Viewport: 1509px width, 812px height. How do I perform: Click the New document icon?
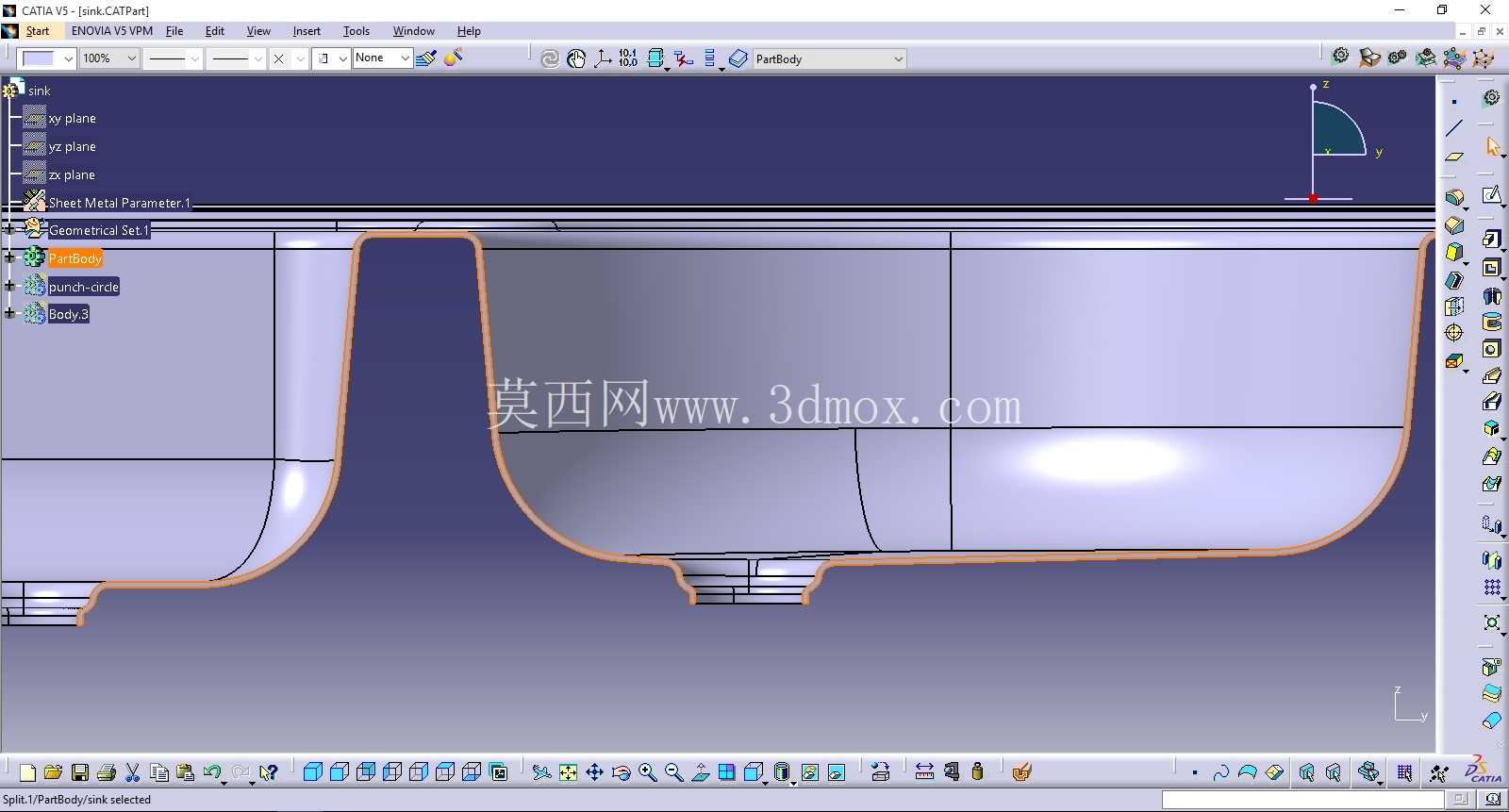click(x=27, y=772)
